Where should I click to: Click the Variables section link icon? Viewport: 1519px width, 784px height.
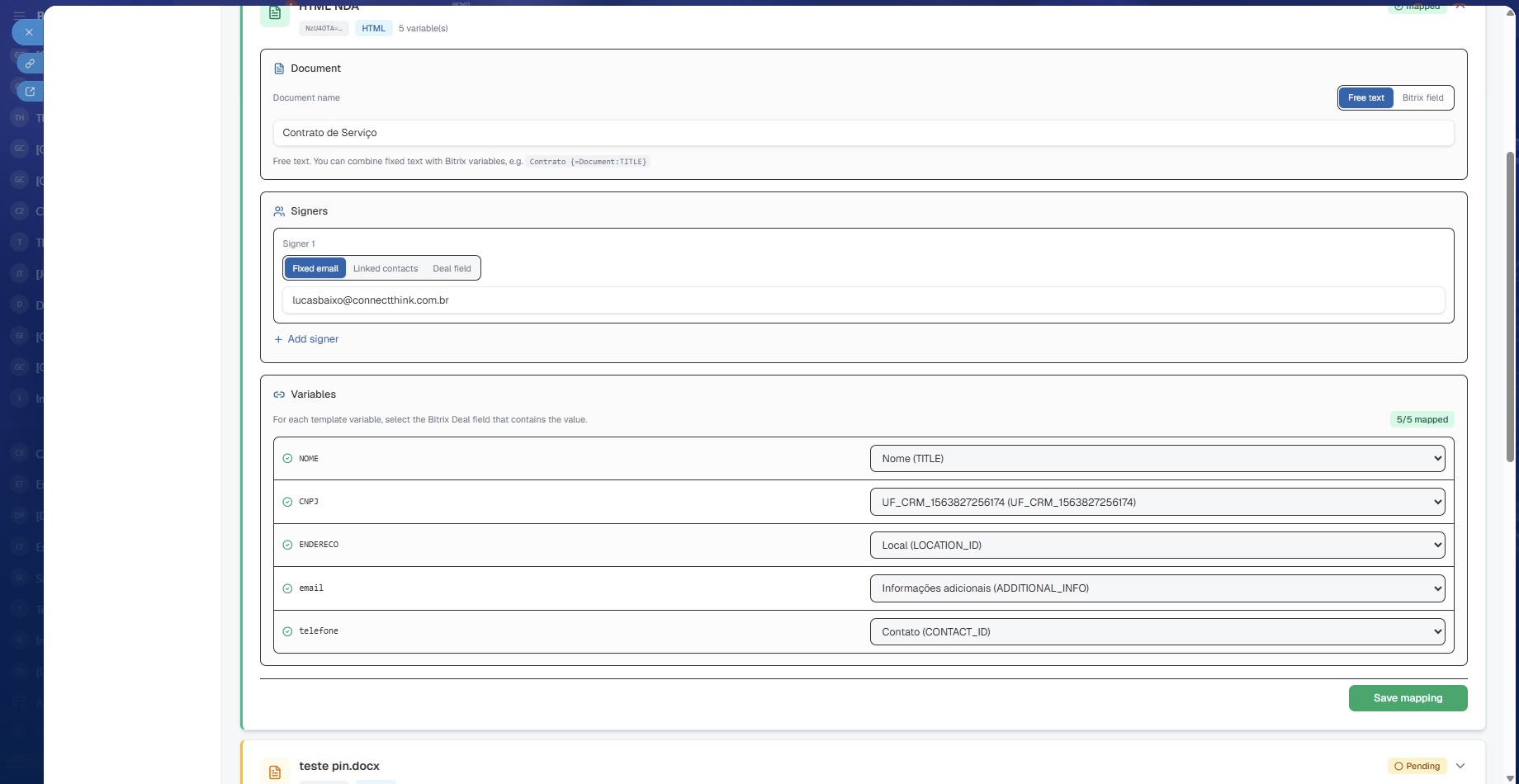click(x=279, y=394)
